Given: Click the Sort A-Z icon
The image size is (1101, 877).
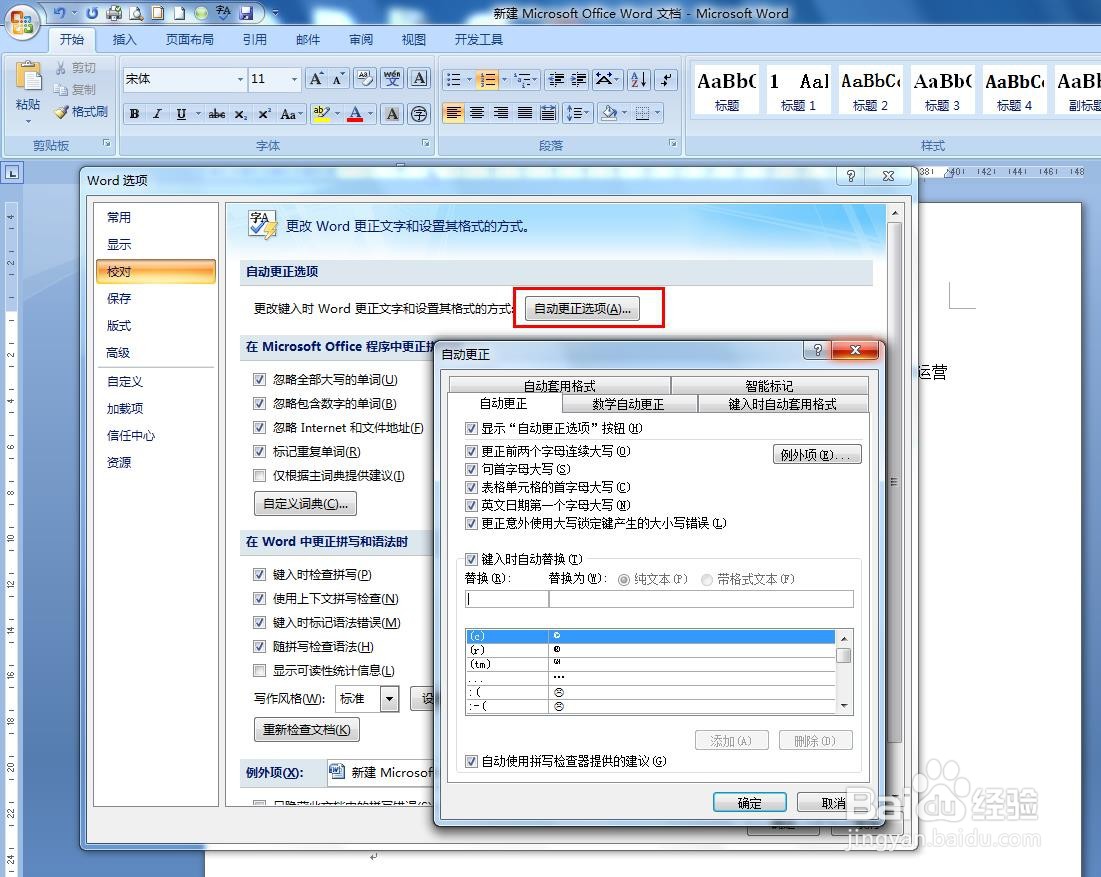Looking at the screenshot, I should tap(638, 79).
